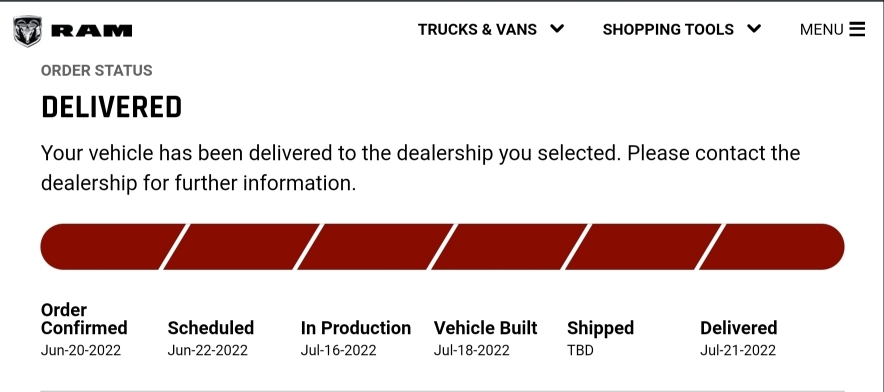The height and width of the screenshot is (392, 884).
Task: Open the TRUCKS & VANS menu
Action: click(x=477, y=29)
